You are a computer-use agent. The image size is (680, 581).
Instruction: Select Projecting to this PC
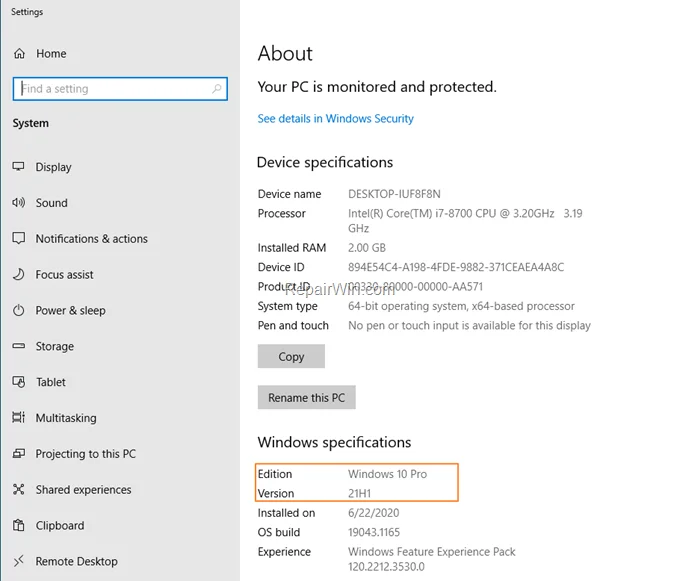[x=85, y=454]
